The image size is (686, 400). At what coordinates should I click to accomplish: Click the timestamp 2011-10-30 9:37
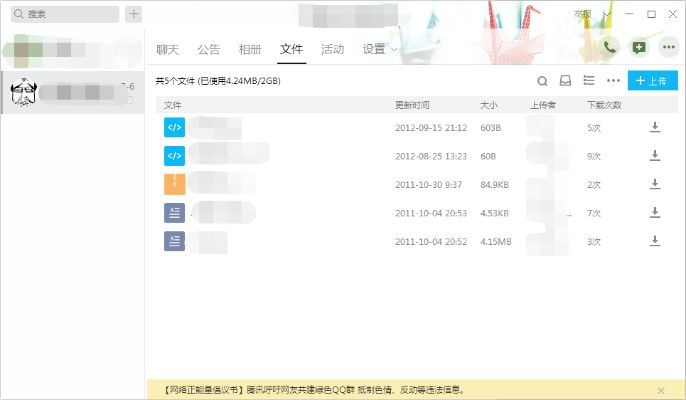tap(428, 185)
